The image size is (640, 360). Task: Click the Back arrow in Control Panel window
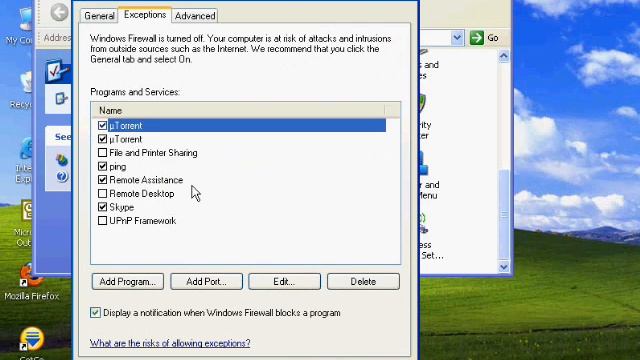(59, 12)
